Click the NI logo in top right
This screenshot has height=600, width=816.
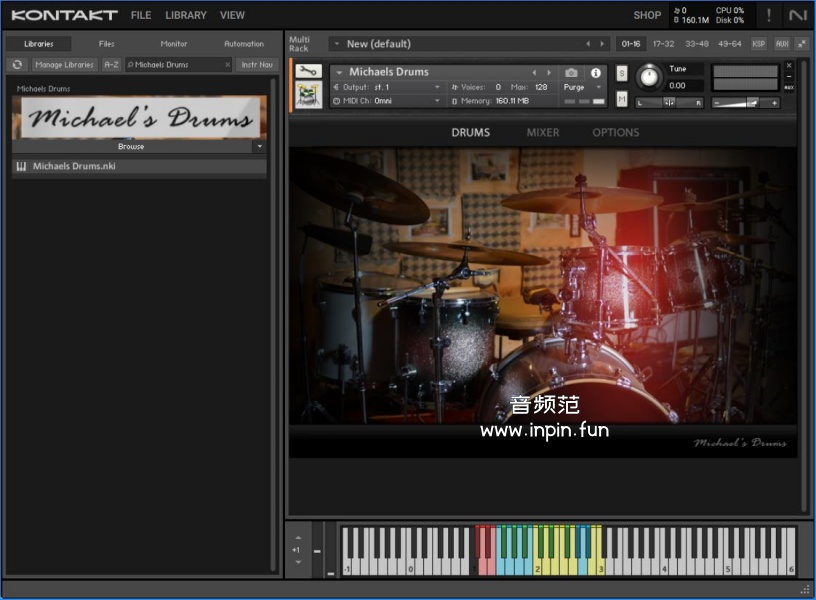pos(797,15)
